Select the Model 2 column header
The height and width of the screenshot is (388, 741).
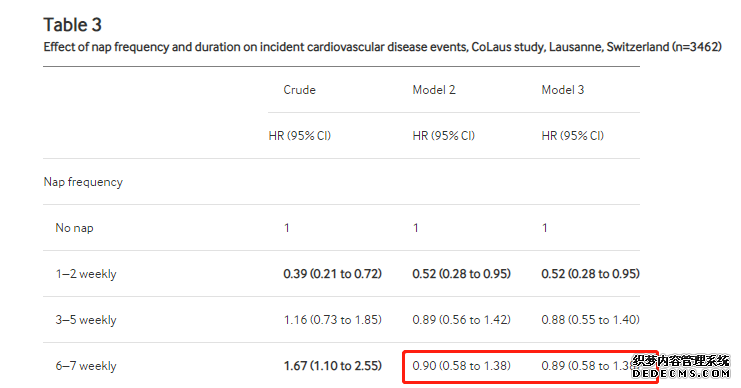433,90
